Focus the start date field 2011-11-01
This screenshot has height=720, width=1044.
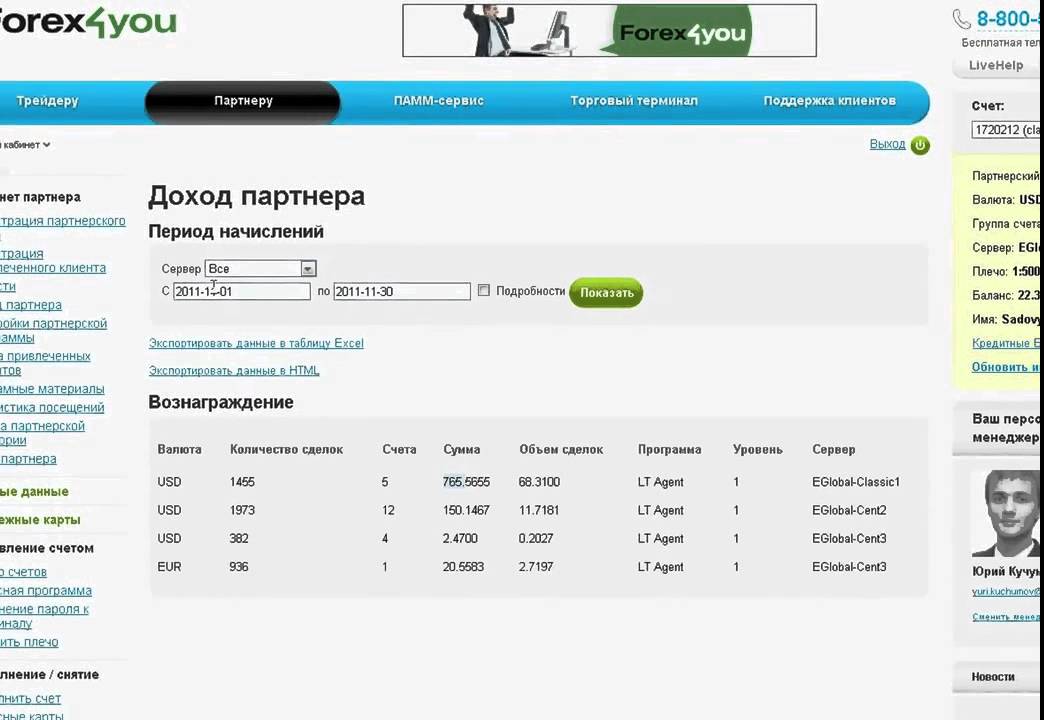pos(242,291)
